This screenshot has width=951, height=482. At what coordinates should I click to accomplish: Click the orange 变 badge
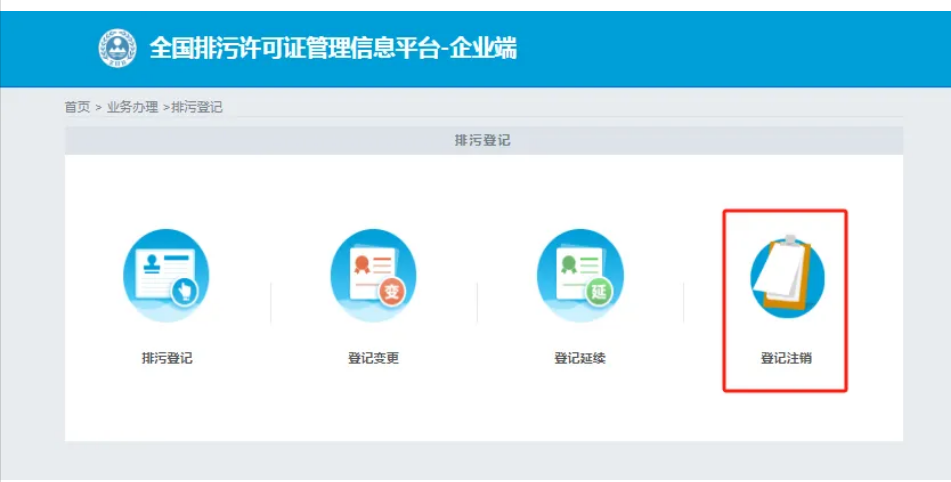click(x=392, y=292)
